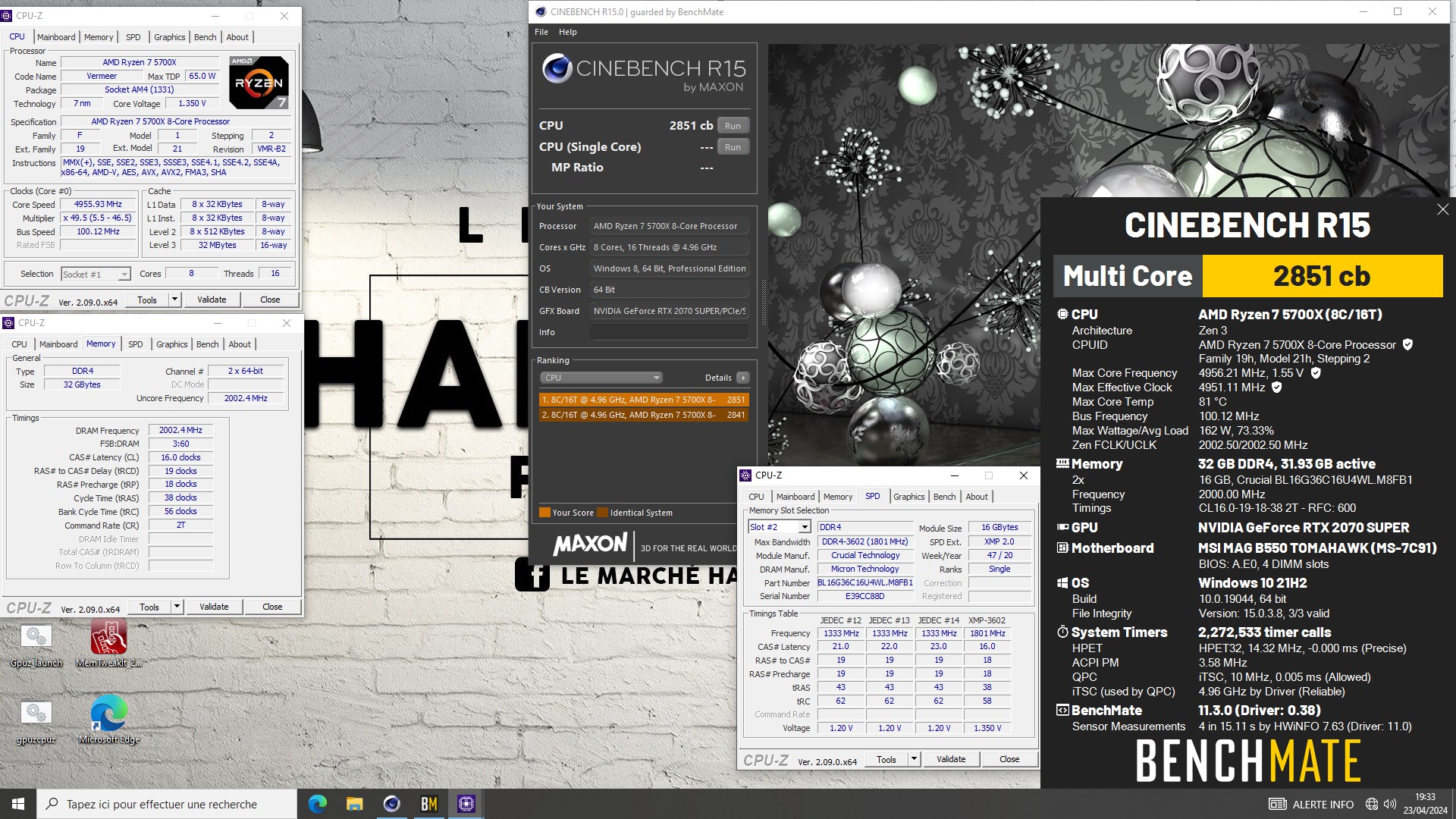Click Part Number BL16G36C16U4WL.M8FB1 field

tap(865, 582)
